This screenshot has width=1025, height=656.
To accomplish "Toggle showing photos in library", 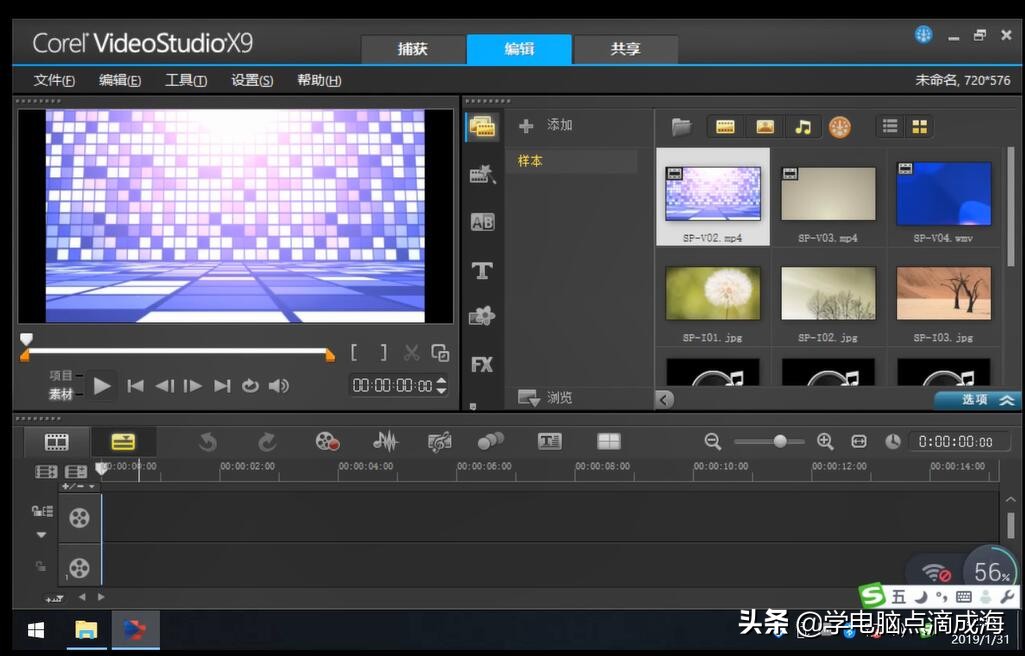I will (x=764, y=127).
